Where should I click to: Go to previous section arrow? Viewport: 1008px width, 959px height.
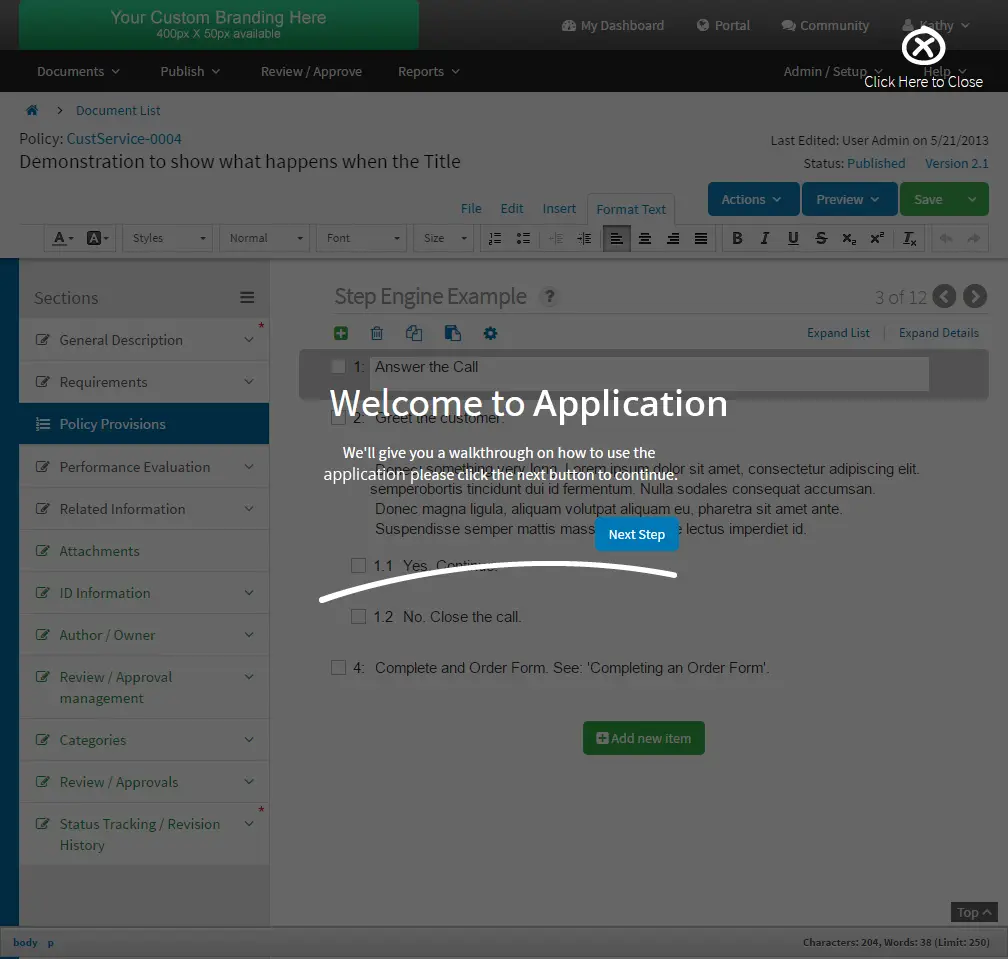point(944,296)
